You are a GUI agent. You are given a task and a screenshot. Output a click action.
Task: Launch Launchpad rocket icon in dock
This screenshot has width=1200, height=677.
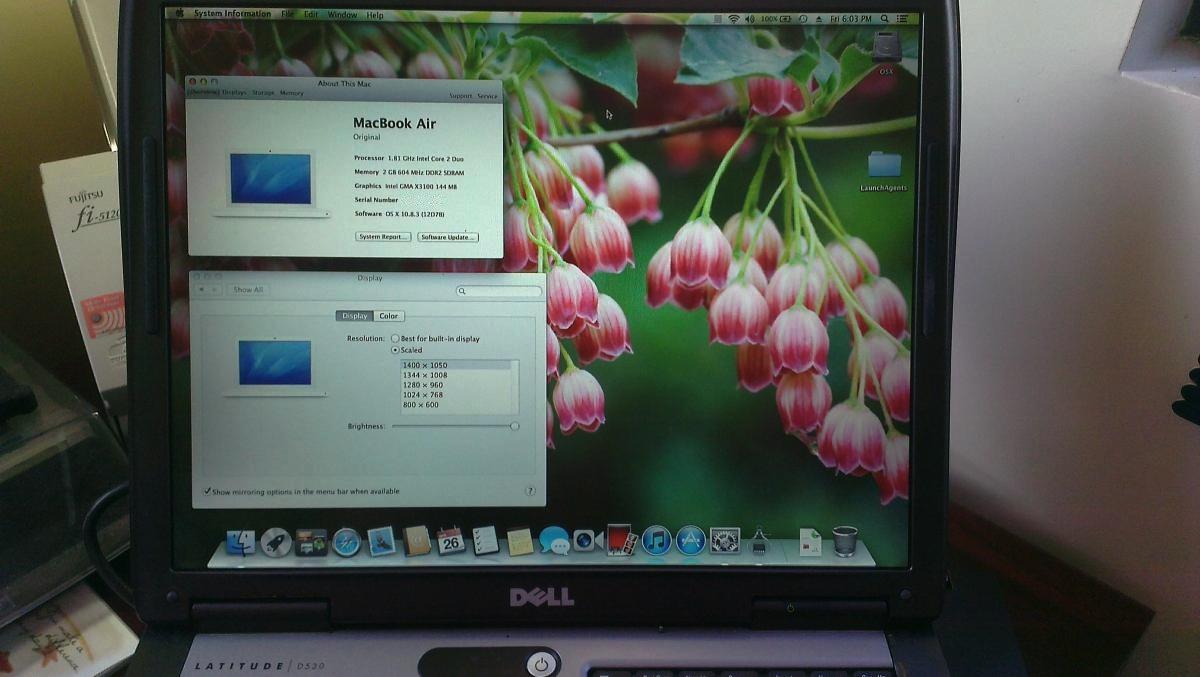pos(276,543)
